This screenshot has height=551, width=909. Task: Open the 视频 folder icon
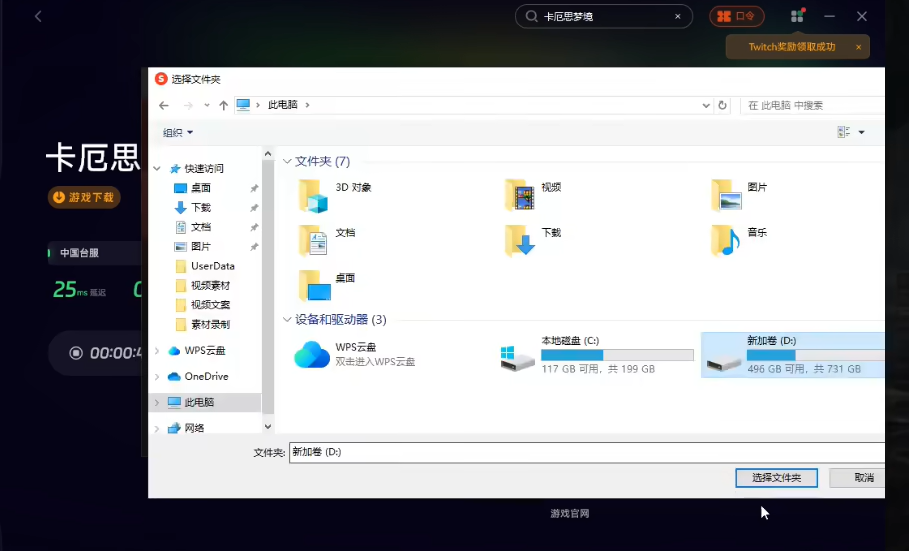coord(519,194)
